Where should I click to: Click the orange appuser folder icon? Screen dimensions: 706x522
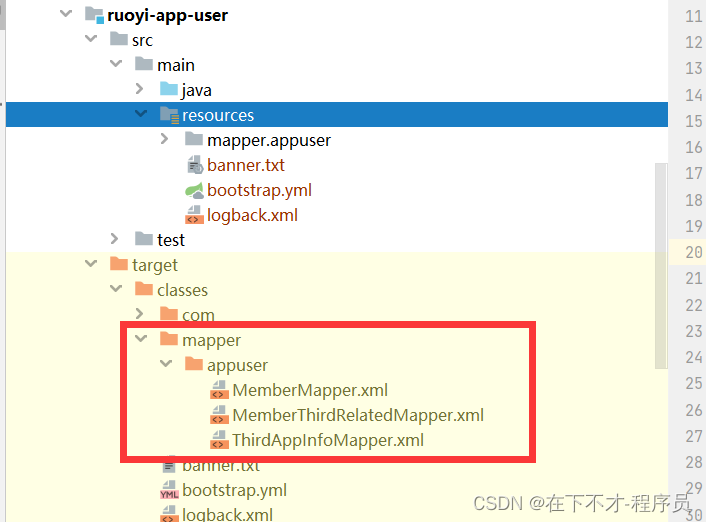tap(194, 363)
